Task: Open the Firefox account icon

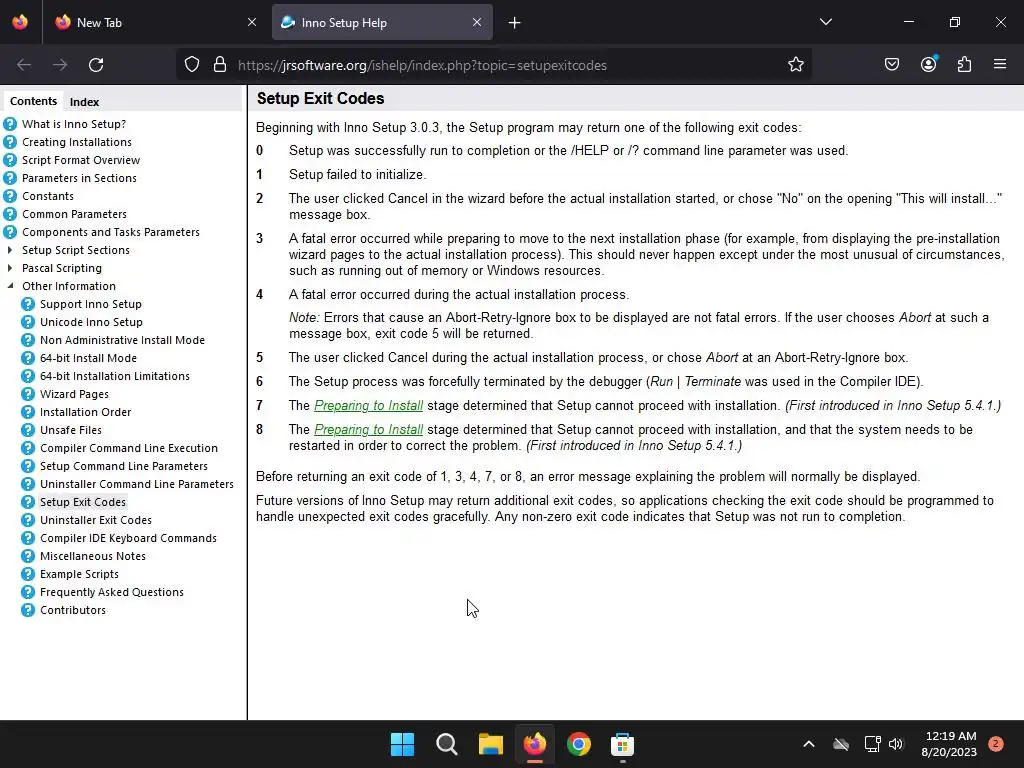Action: click(x=928, y=65)
